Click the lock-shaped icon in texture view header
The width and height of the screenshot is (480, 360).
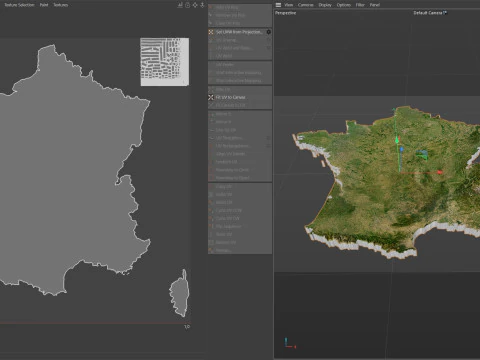[188, 5]
